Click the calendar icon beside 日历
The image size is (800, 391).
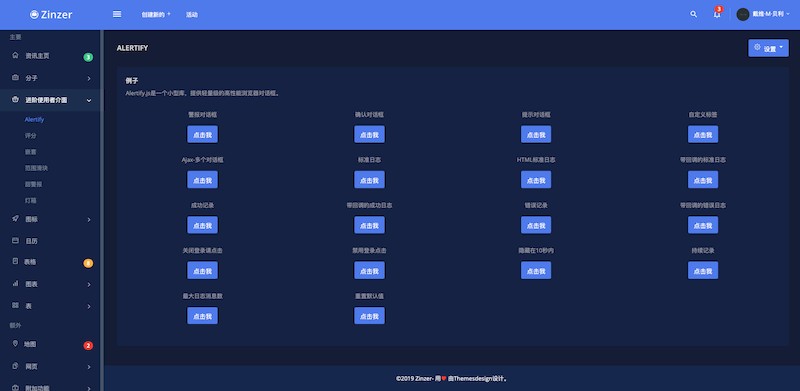(x=15, y=240)
